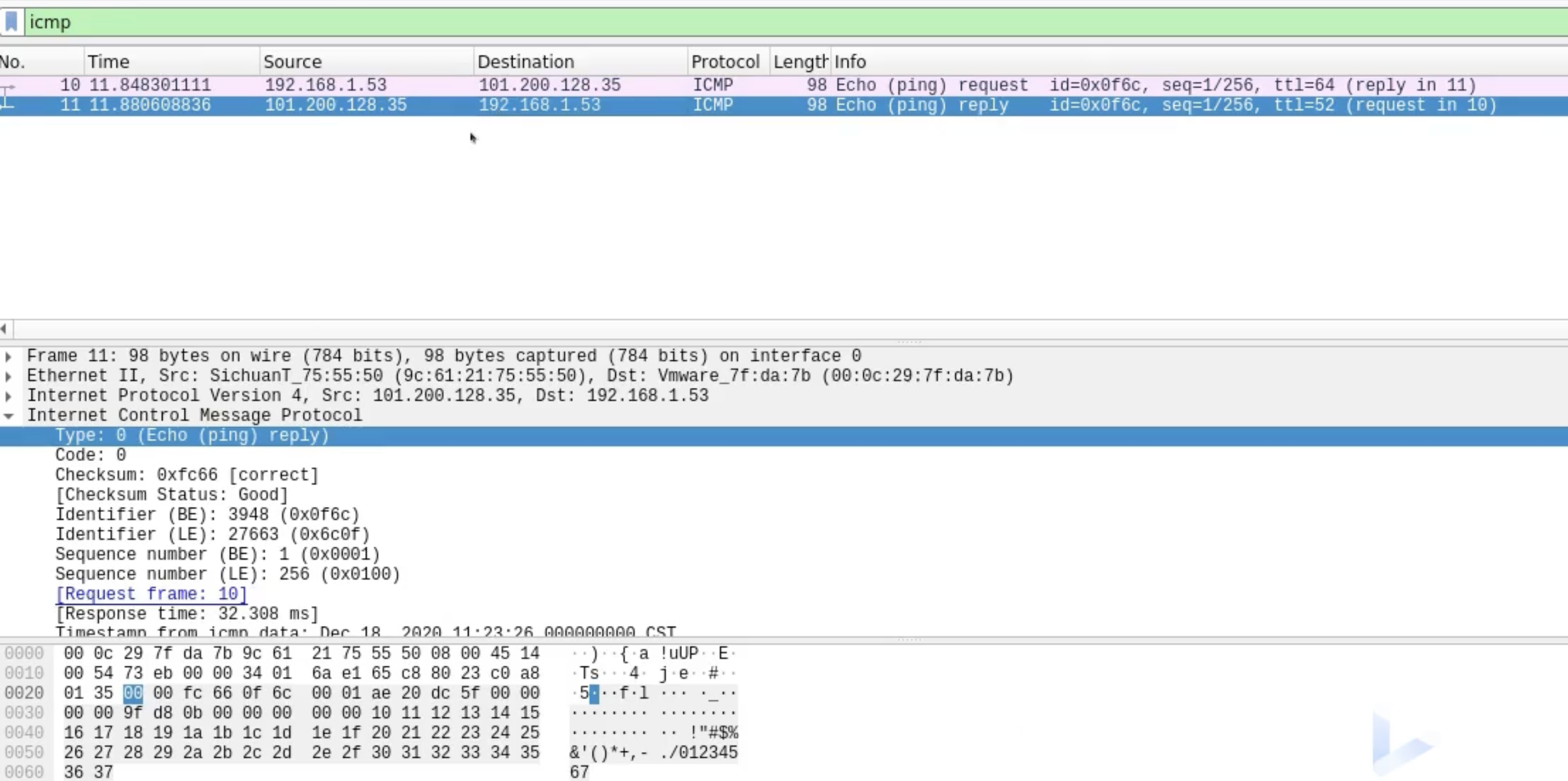Click hex offset 0040 row label
Image resolution: width=1568 pixels, height=781 pixels.
pyautogui.click(x=24, y=733)
